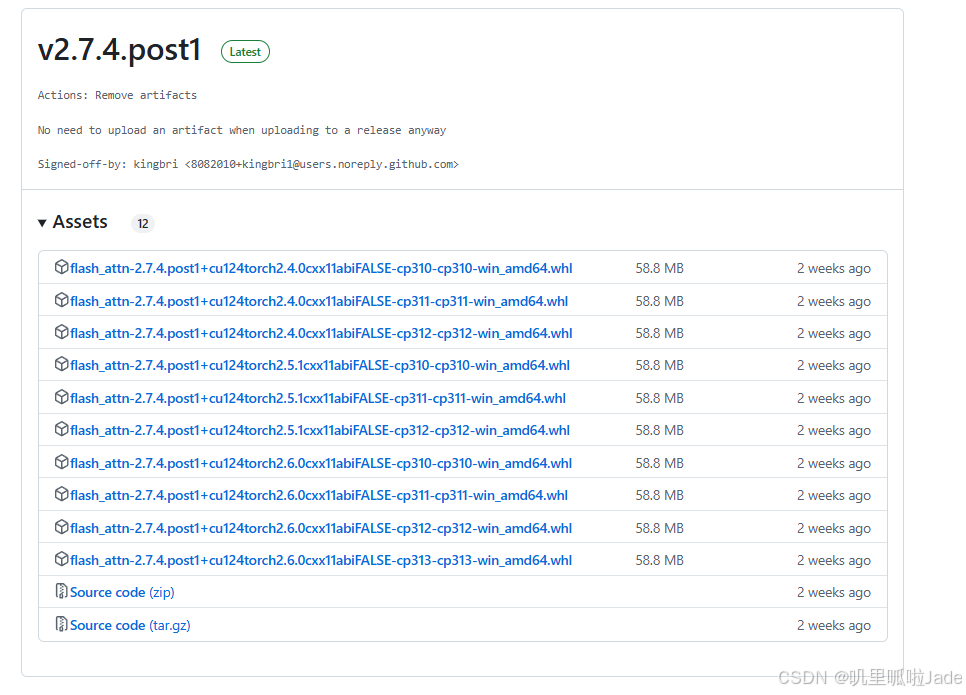
Task: Download torch2.5.1 cp312 win_amd64 wheel
Action: coord(320,431)
